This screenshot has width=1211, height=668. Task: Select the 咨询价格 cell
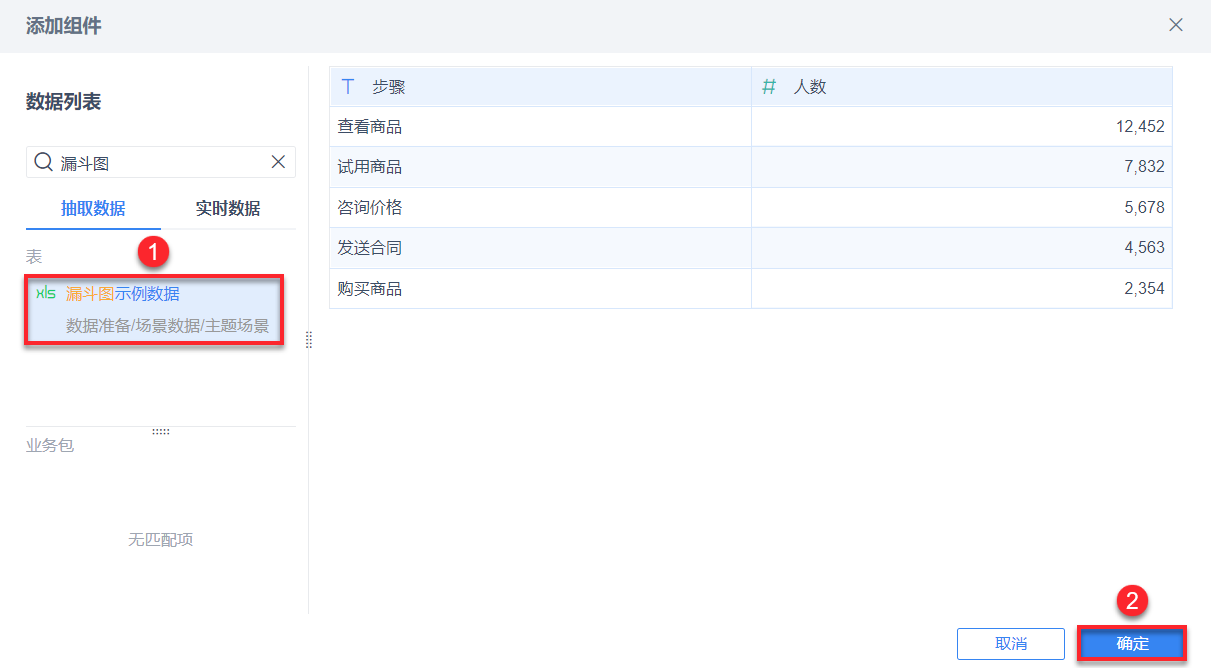tap(540, 207)
